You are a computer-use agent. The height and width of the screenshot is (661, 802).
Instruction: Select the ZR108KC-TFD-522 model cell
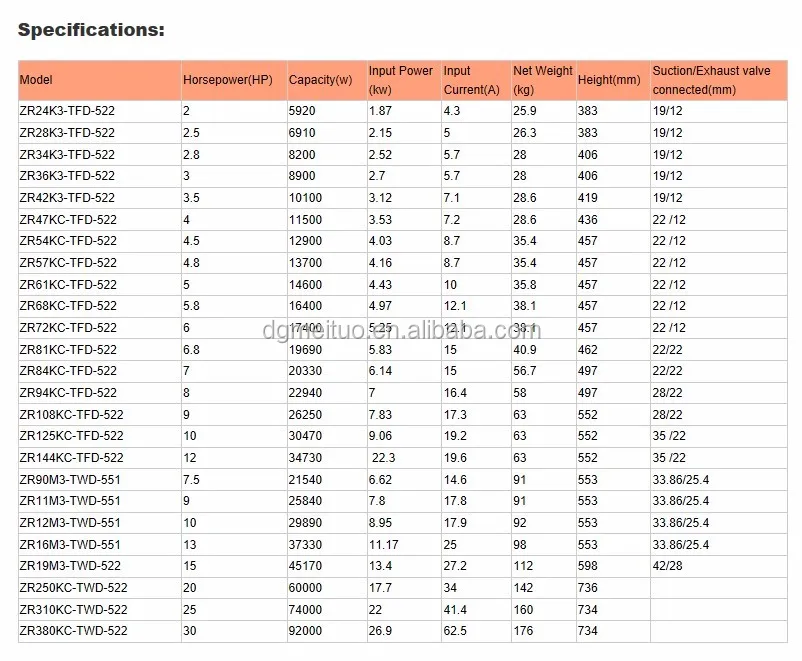(x=74, y=414)
